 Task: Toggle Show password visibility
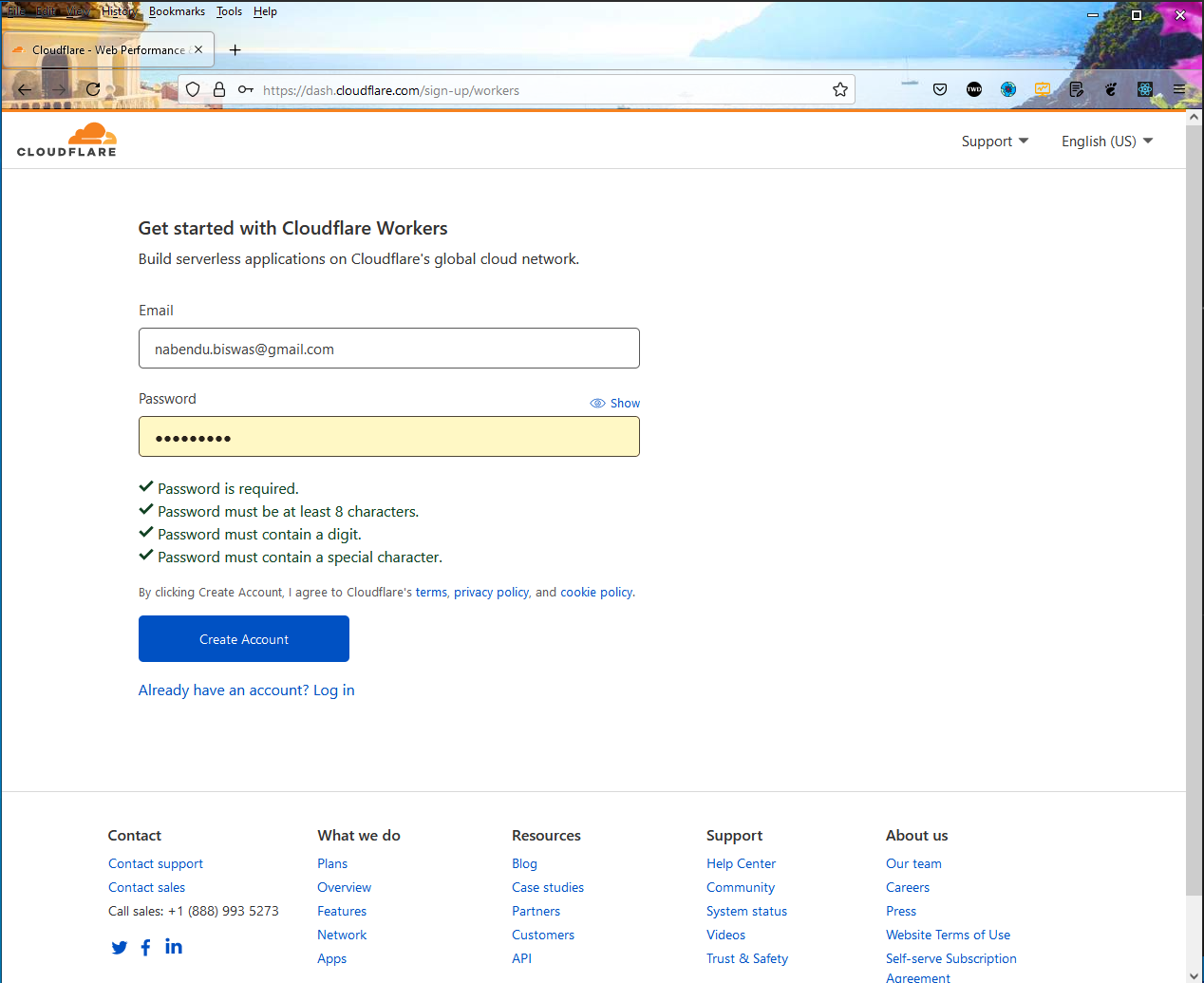point(614,403)
